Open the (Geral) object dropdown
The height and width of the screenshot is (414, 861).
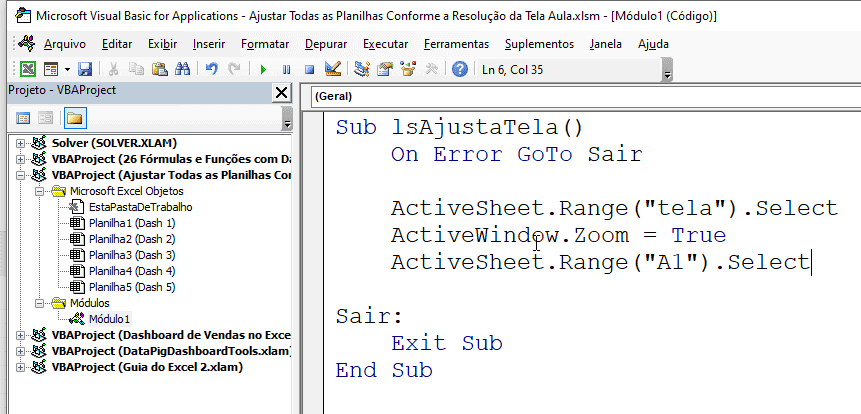(x=580, y=97)
